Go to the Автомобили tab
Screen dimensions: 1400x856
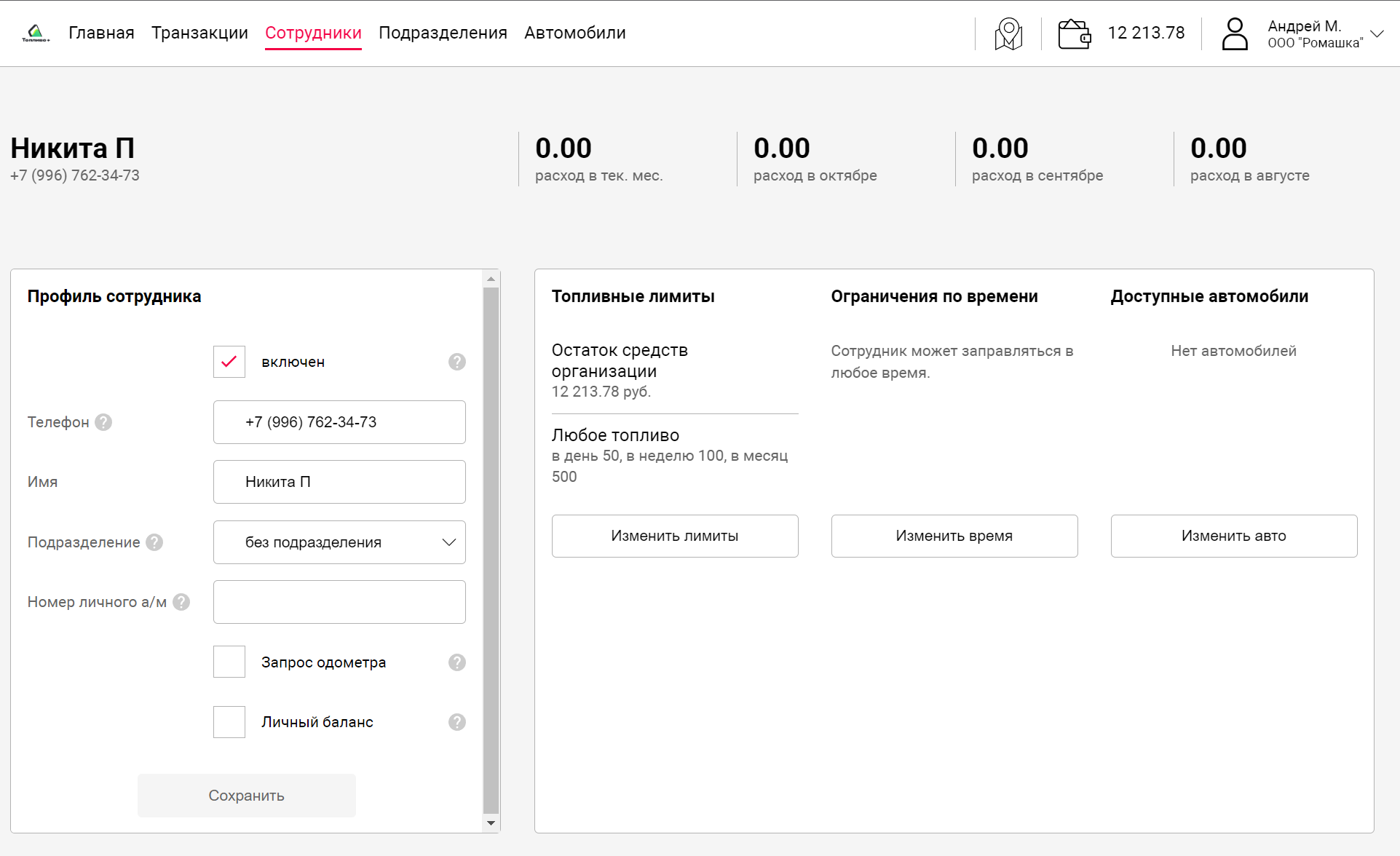pyautogui.click(x=574, y=33)
